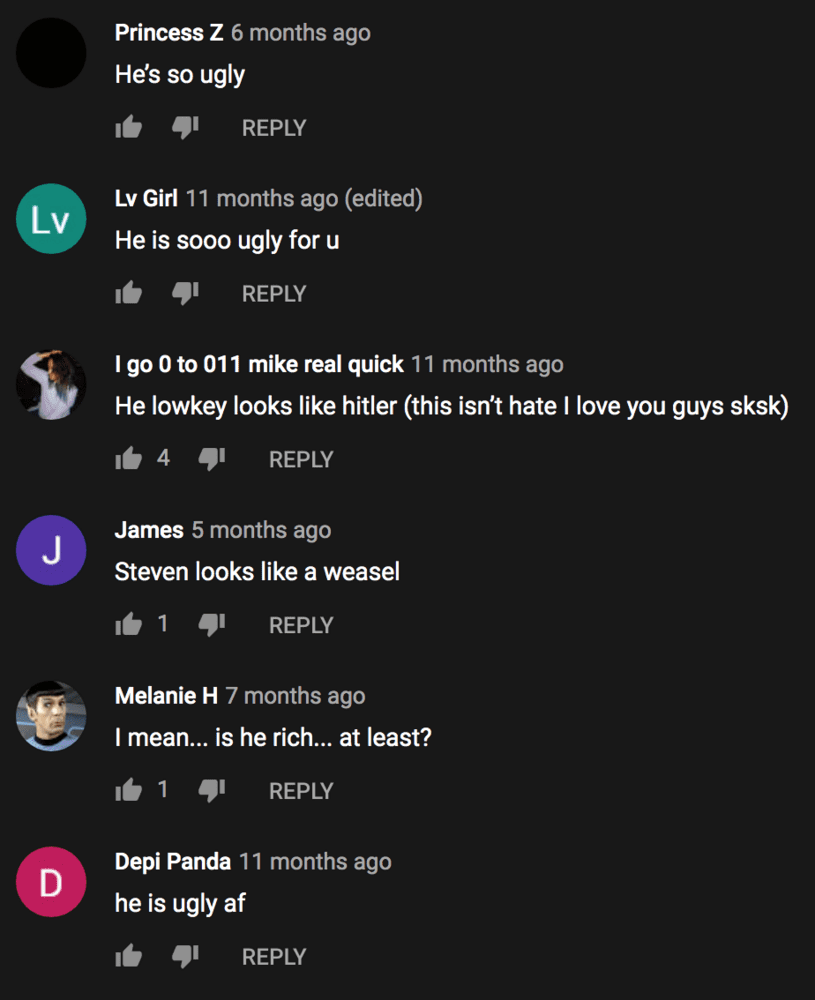Image resolution: width=815 pixels, height=1000 pixels.
Task: Thumbs up the hitler comparison comment
Action: [x=128, y=459]
